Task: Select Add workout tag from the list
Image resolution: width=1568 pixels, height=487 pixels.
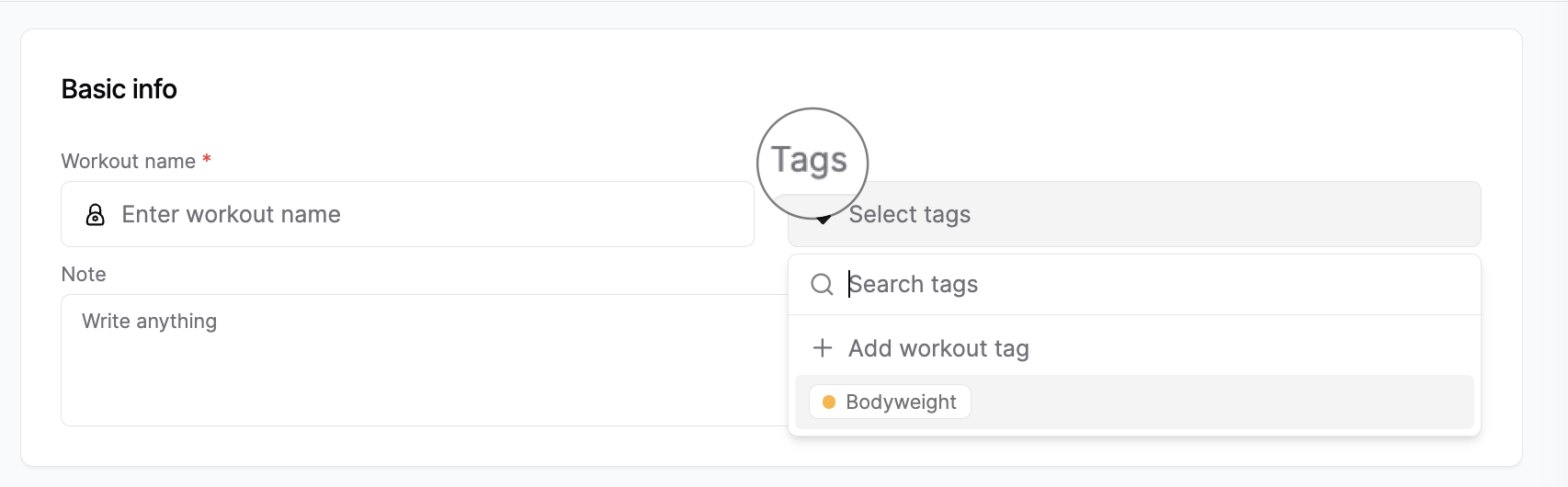Action: [x=1134, y=348]
